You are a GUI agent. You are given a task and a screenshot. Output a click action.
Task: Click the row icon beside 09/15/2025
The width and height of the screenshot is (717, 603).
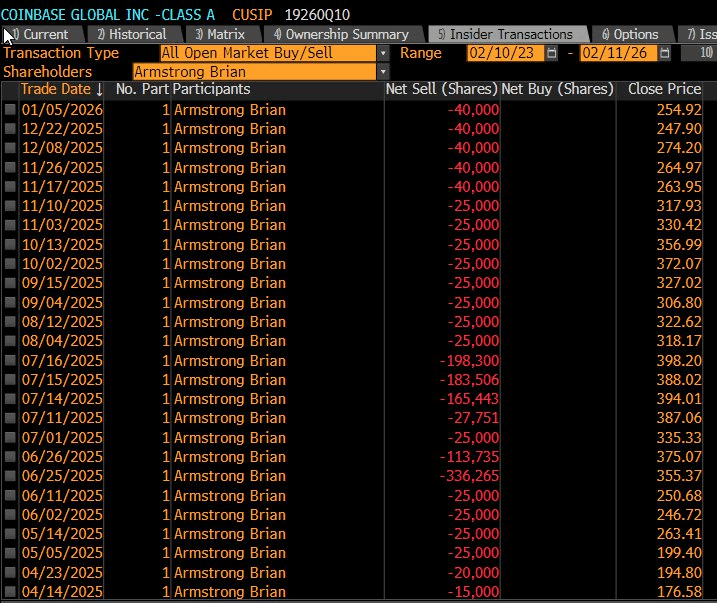tap(10, 284)
